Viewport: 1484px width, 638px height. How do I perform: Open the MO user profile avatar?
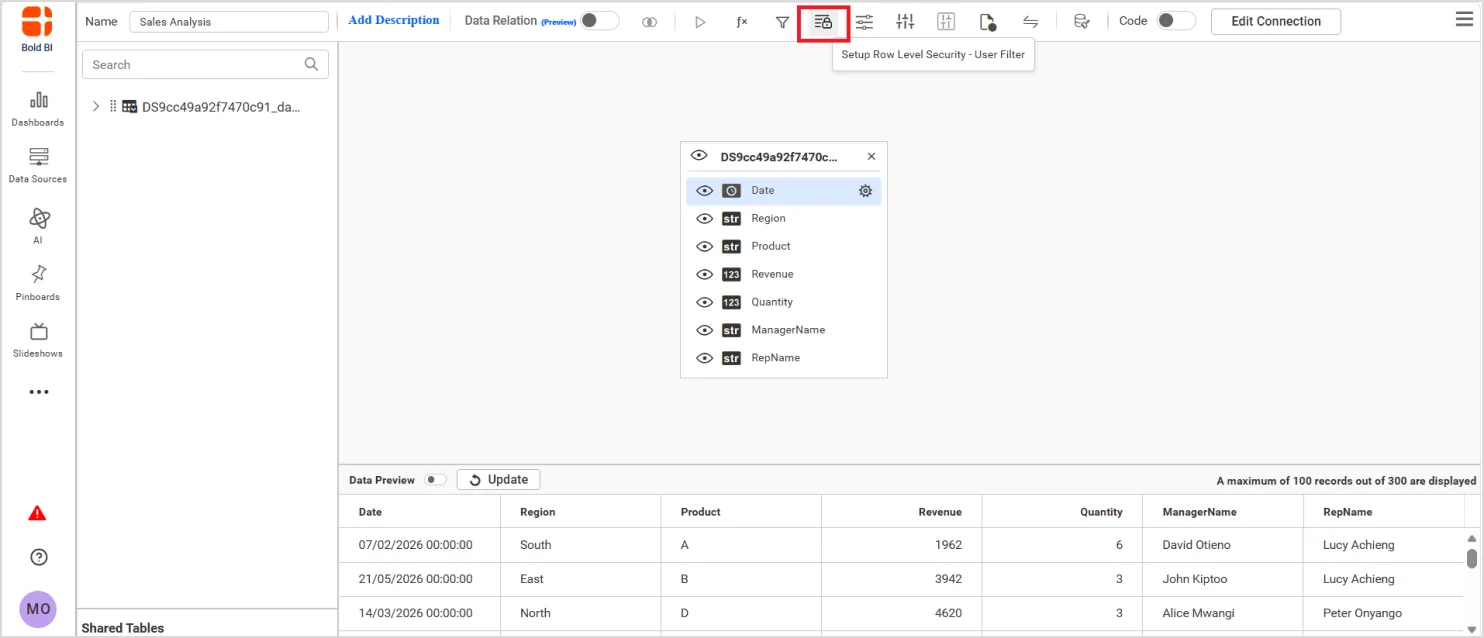(38, 609)
